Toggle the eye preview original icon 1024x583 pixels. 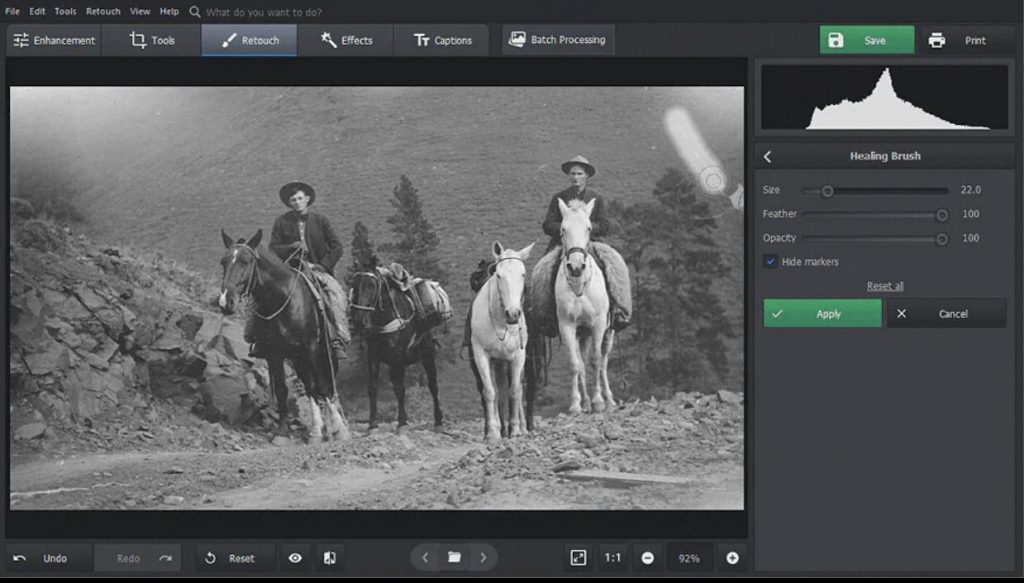(x=295, y=558)
